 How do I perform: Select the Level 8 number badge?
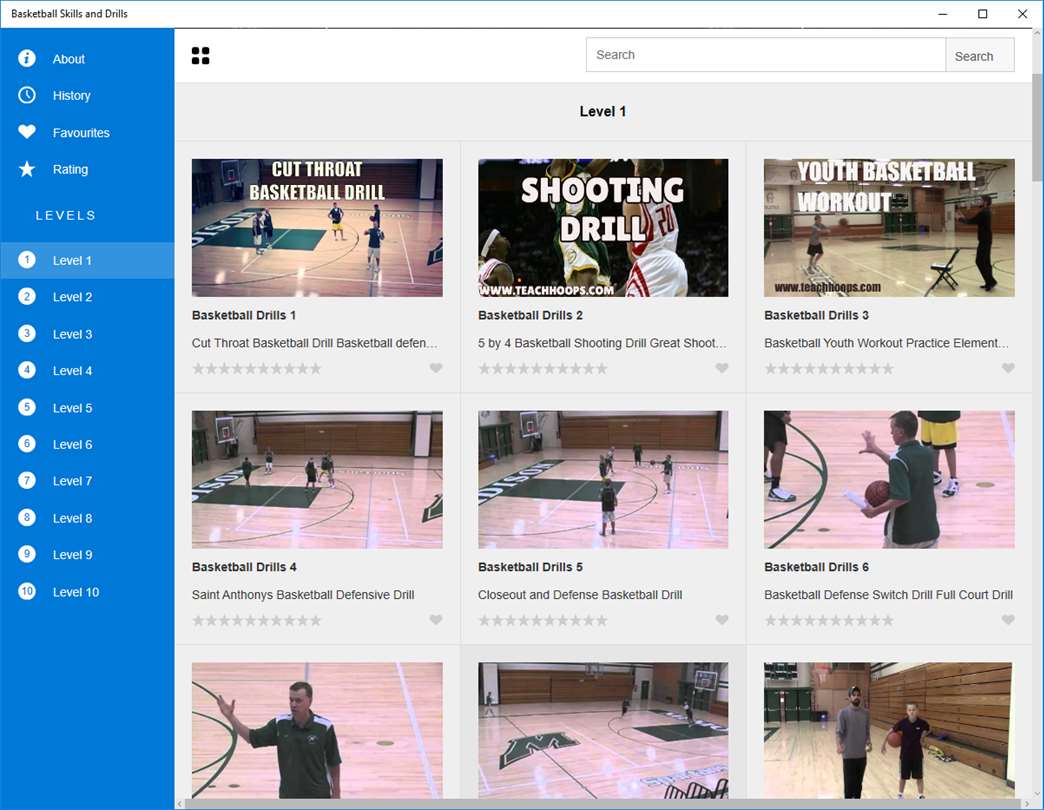(x=27, y=518)
